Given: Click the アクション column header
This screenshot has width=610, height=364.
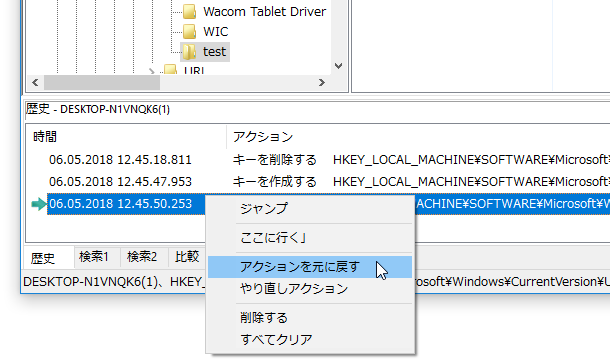Looking at the screenshot, I should click(x=263, y=136).
